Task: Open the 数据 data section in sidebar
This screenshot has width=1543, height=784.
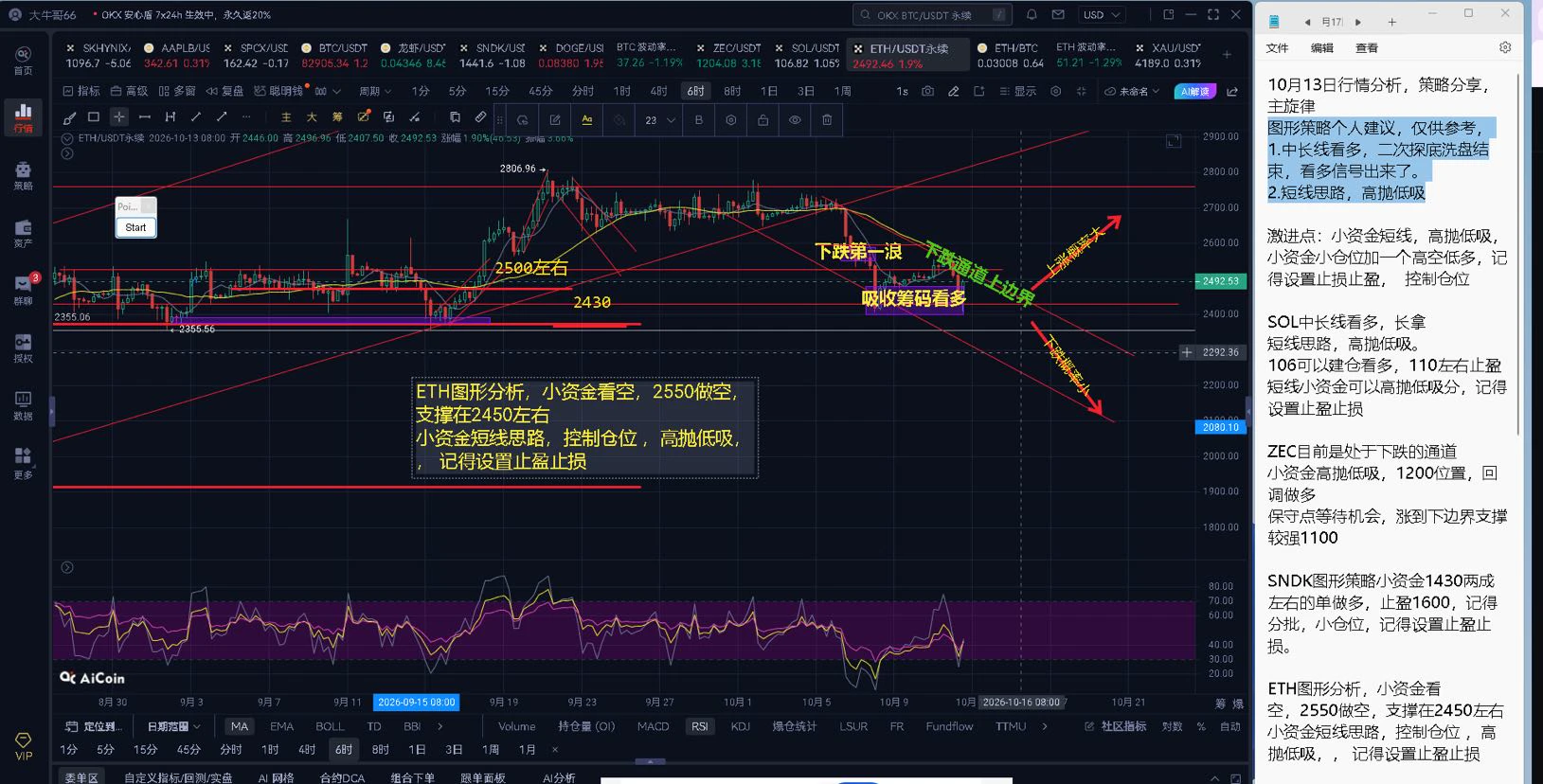Action: 23,405
